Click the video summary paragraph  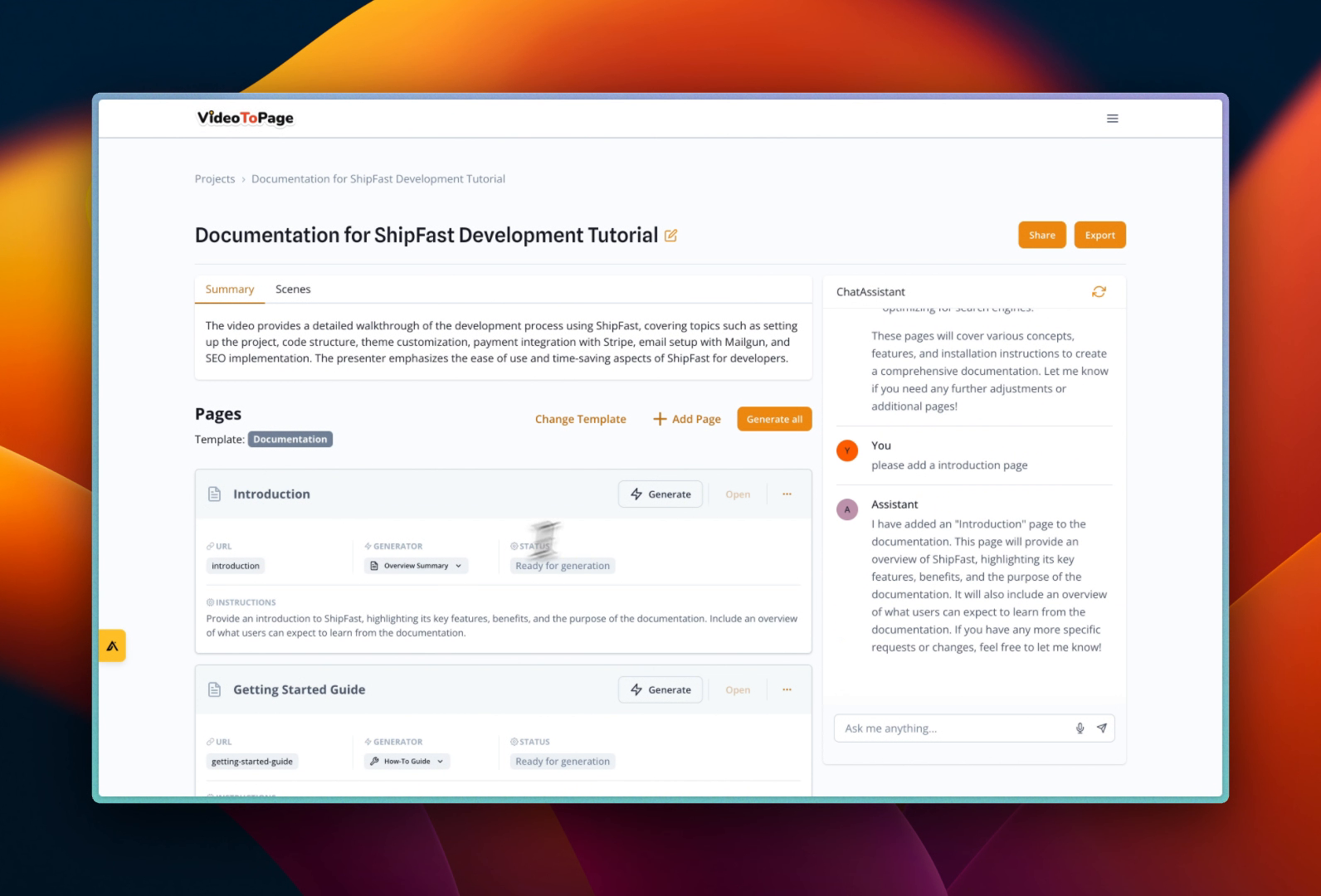(502, 342)
